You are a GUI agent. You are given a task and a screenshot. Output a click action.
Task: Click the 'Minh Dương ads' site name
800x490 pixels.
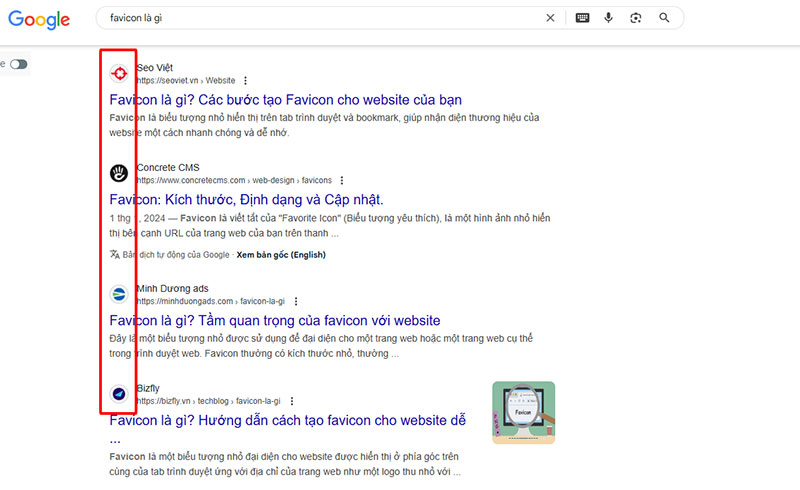[x=172, y=288]
